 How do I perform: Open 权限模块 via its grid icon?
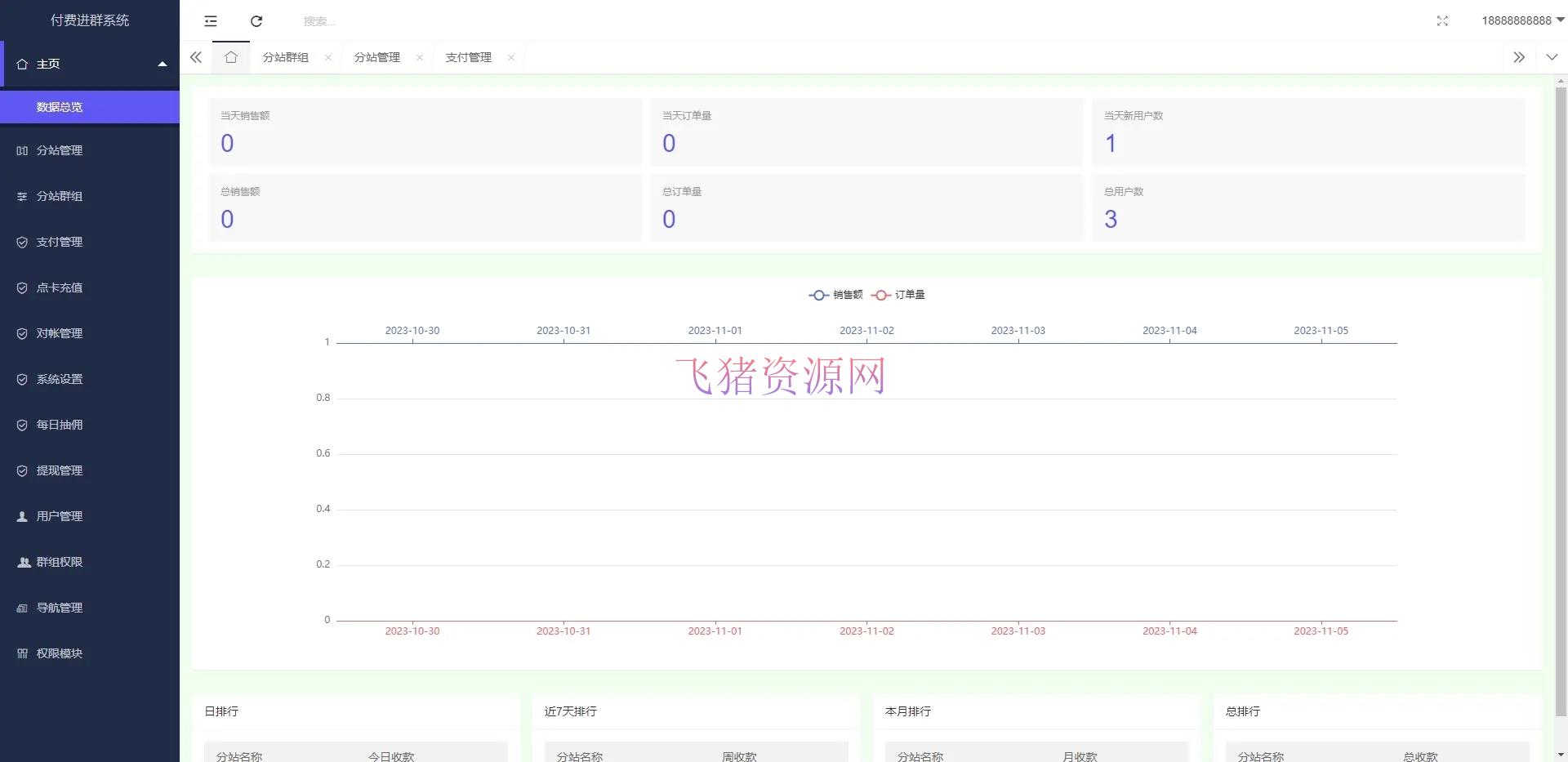(x=22, y=653)
